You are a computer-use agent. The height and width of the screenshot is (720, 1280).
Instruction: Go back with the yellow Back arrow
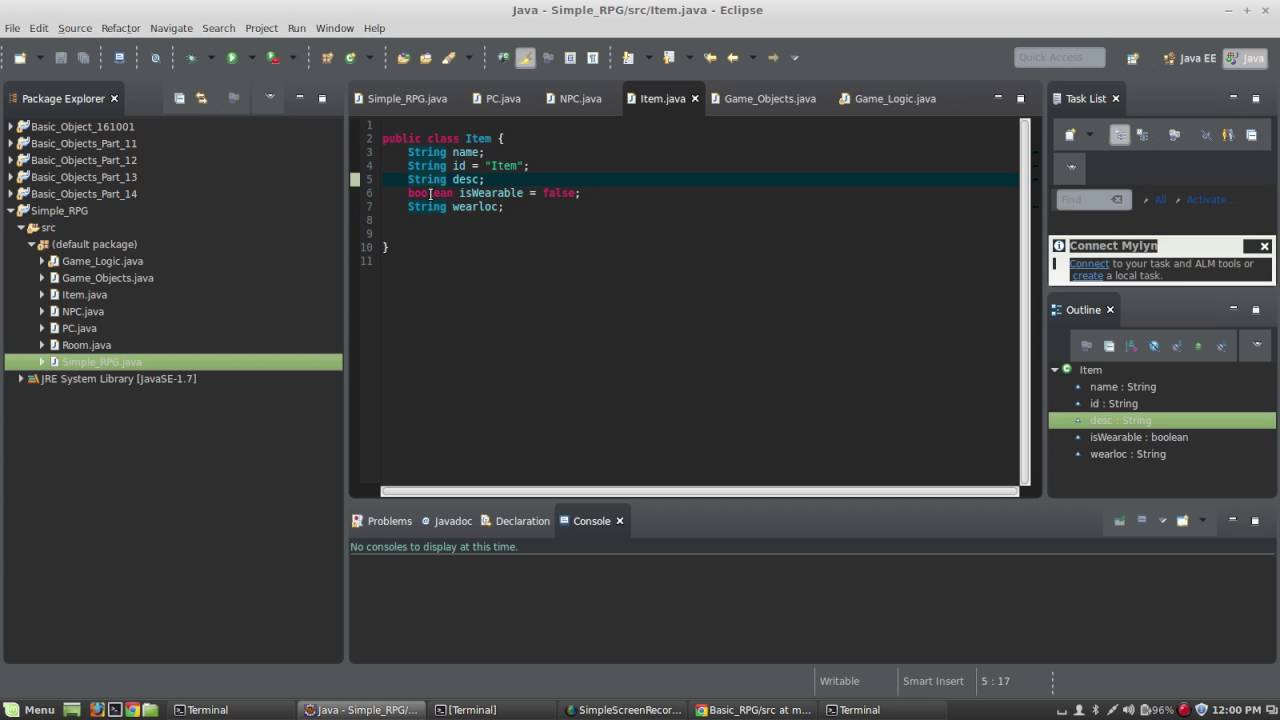[x=733, y=58]
